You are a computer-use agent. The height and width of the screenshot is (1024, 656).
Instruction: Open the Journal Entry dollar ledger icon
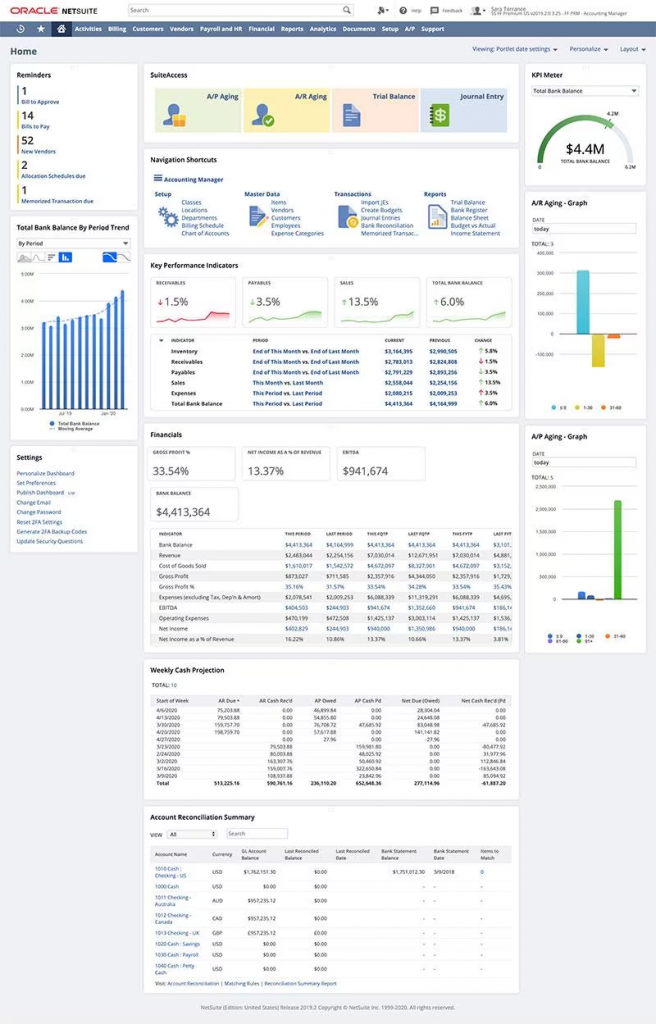(440, 116)
